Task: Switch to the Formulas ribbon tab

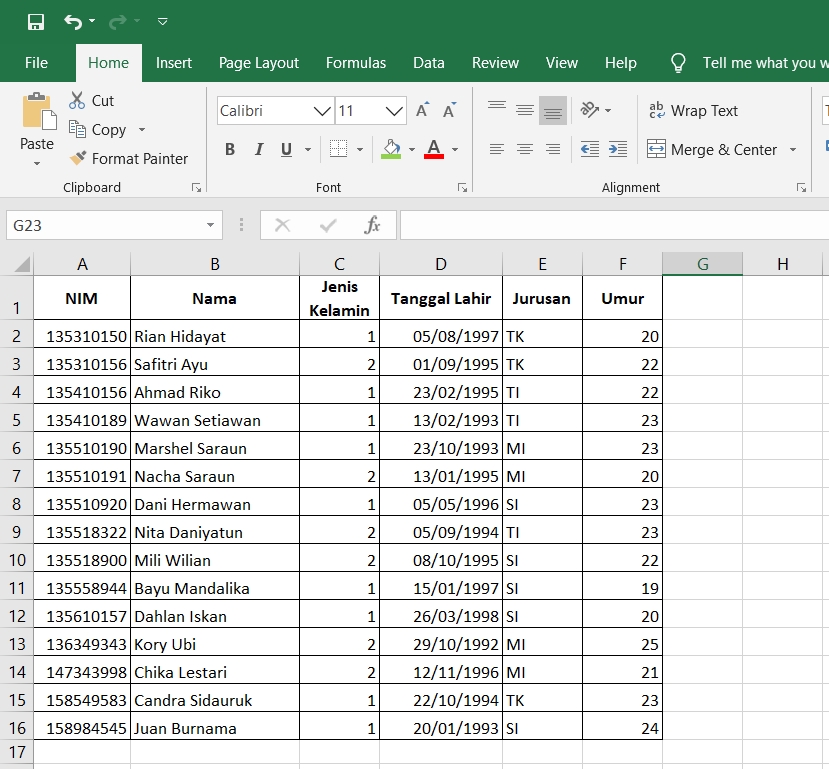Action: point(356,62)
